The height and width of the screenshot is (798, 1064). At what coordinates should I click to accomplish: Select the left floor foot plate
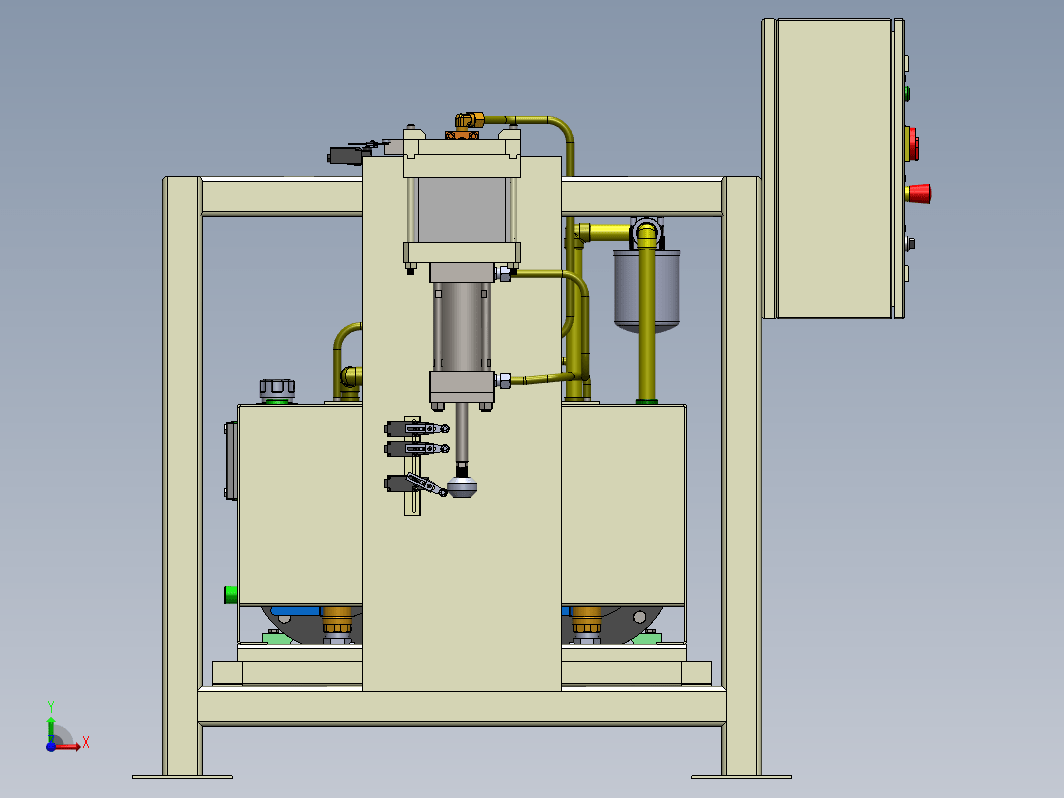pos(183,777)
